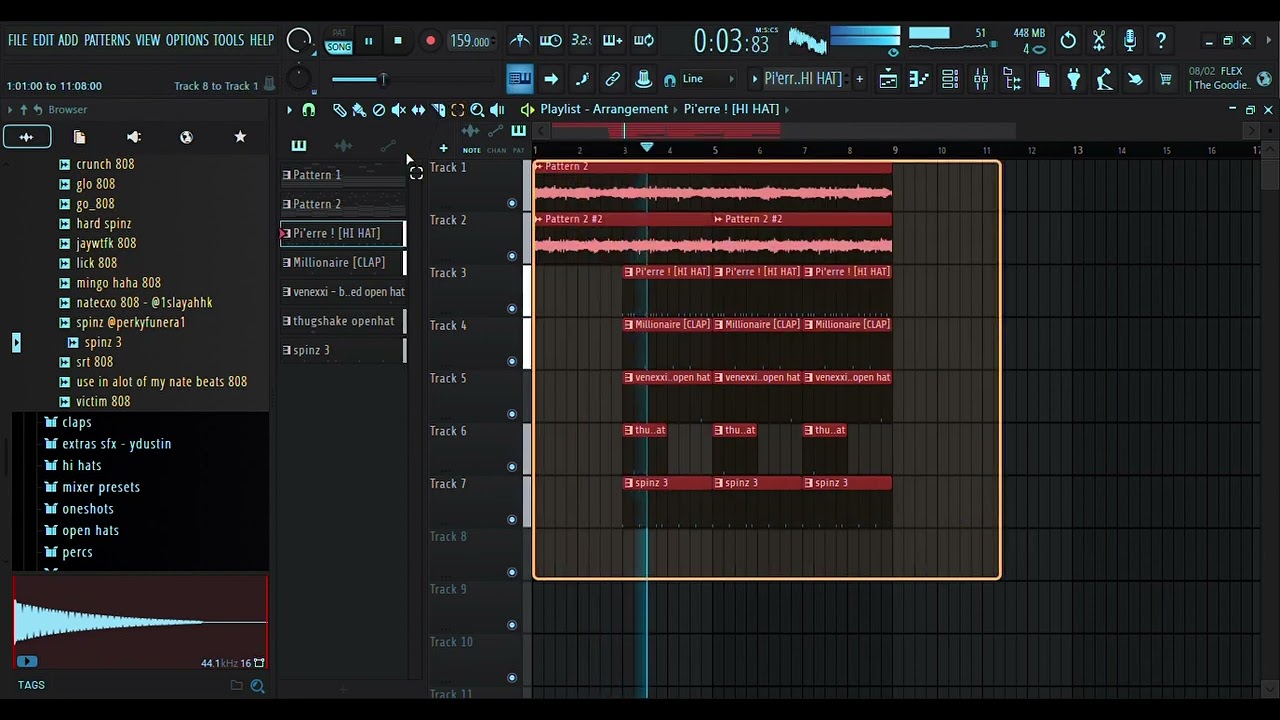Stop playback
The height and width of the screenshot is (720, 1280).
398,41
